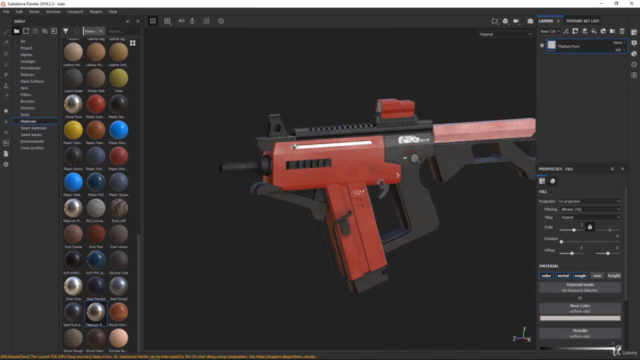Open the Window menu

pos(53,12)
